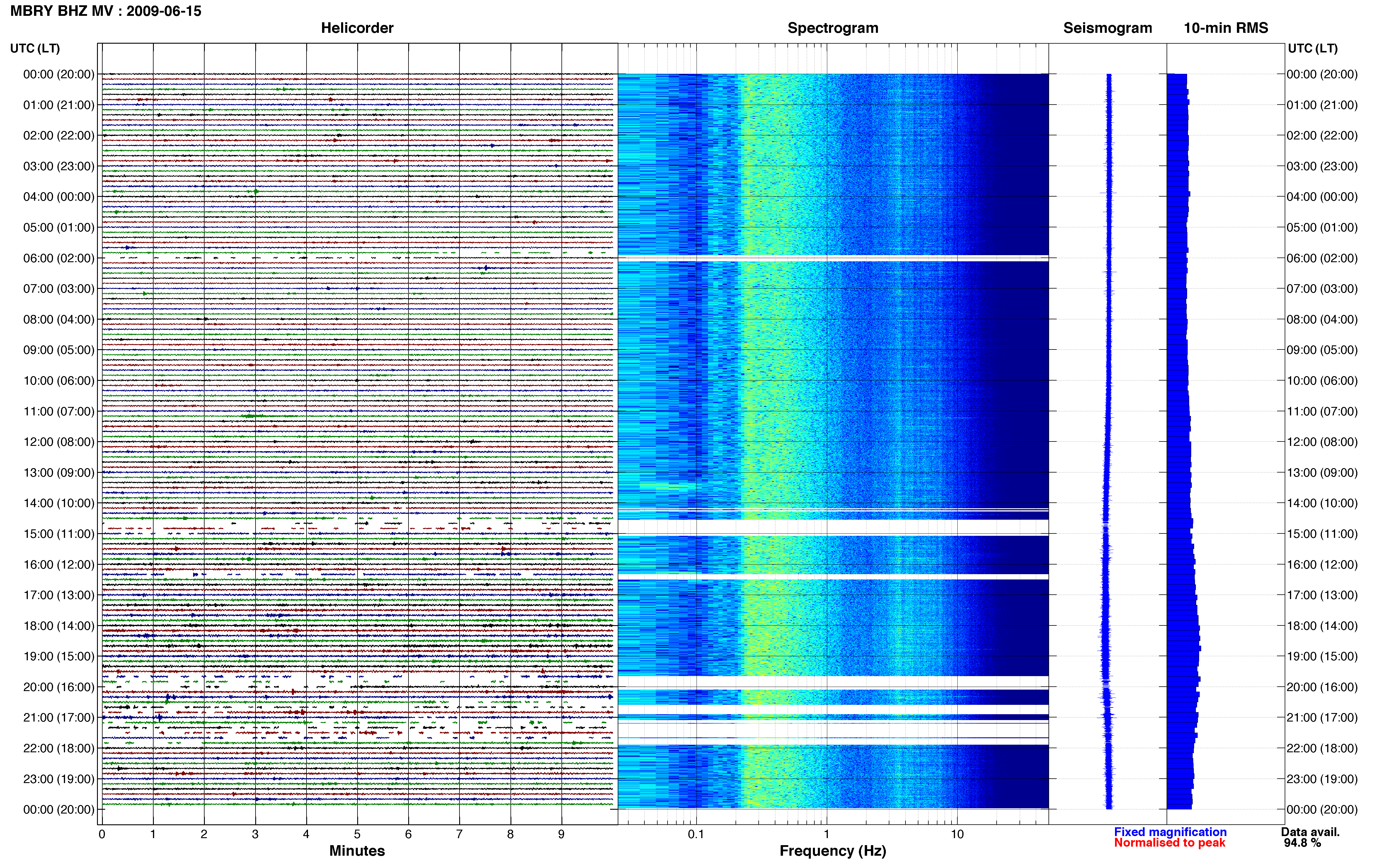Click the 00:00 (20:00) top-right time label
The height and width of the screenshot is (868, 1389).
[1322, 74]
